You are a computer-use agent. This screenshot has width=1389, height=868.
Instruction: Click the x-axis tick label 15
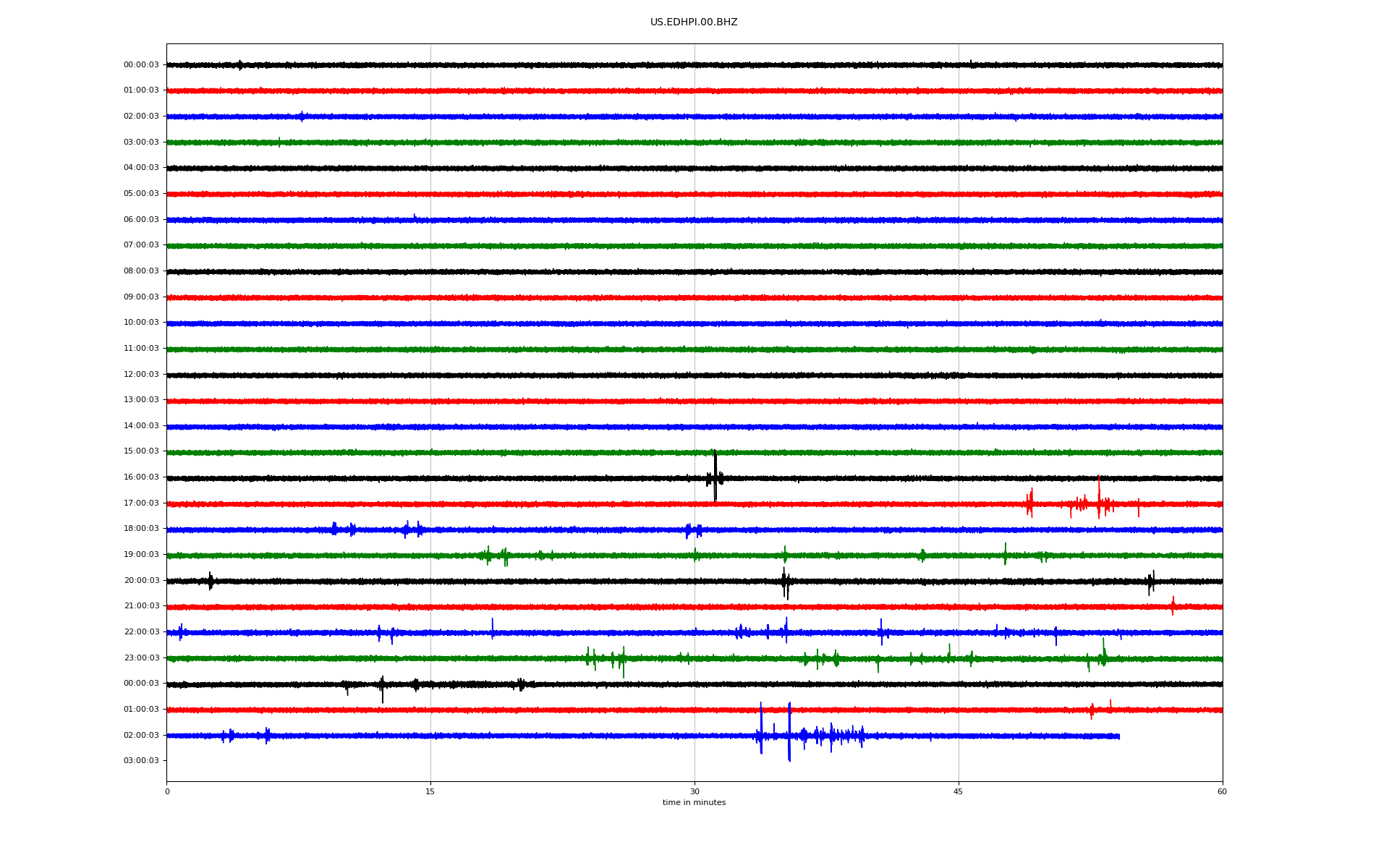(x=430, y=791)
